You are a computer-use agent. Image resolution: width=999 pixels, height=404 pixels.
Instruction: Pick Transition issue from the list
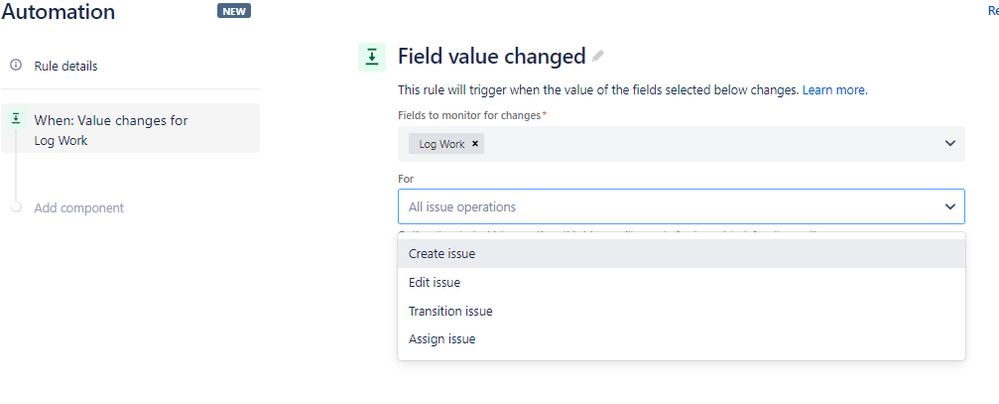(x=450, y=311)
